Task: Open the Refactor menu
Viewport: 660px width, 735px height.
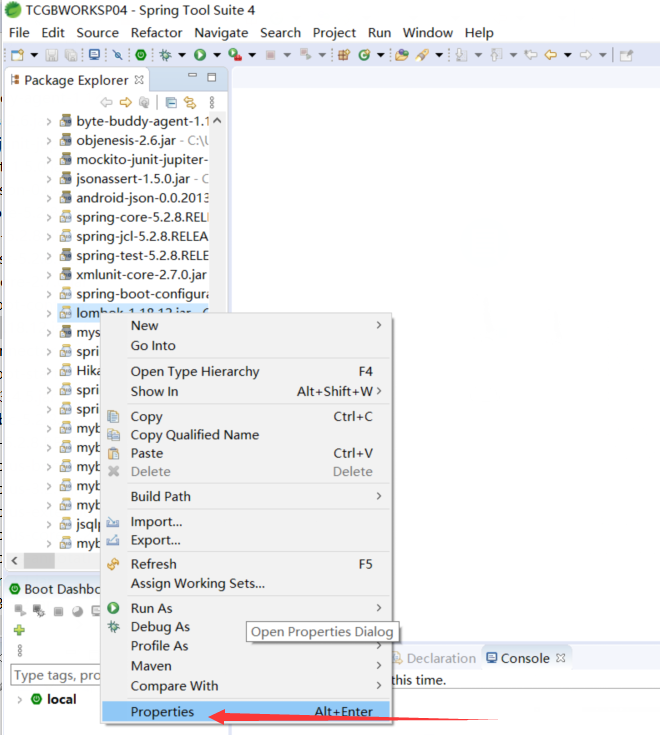Action: click(156, 33)
